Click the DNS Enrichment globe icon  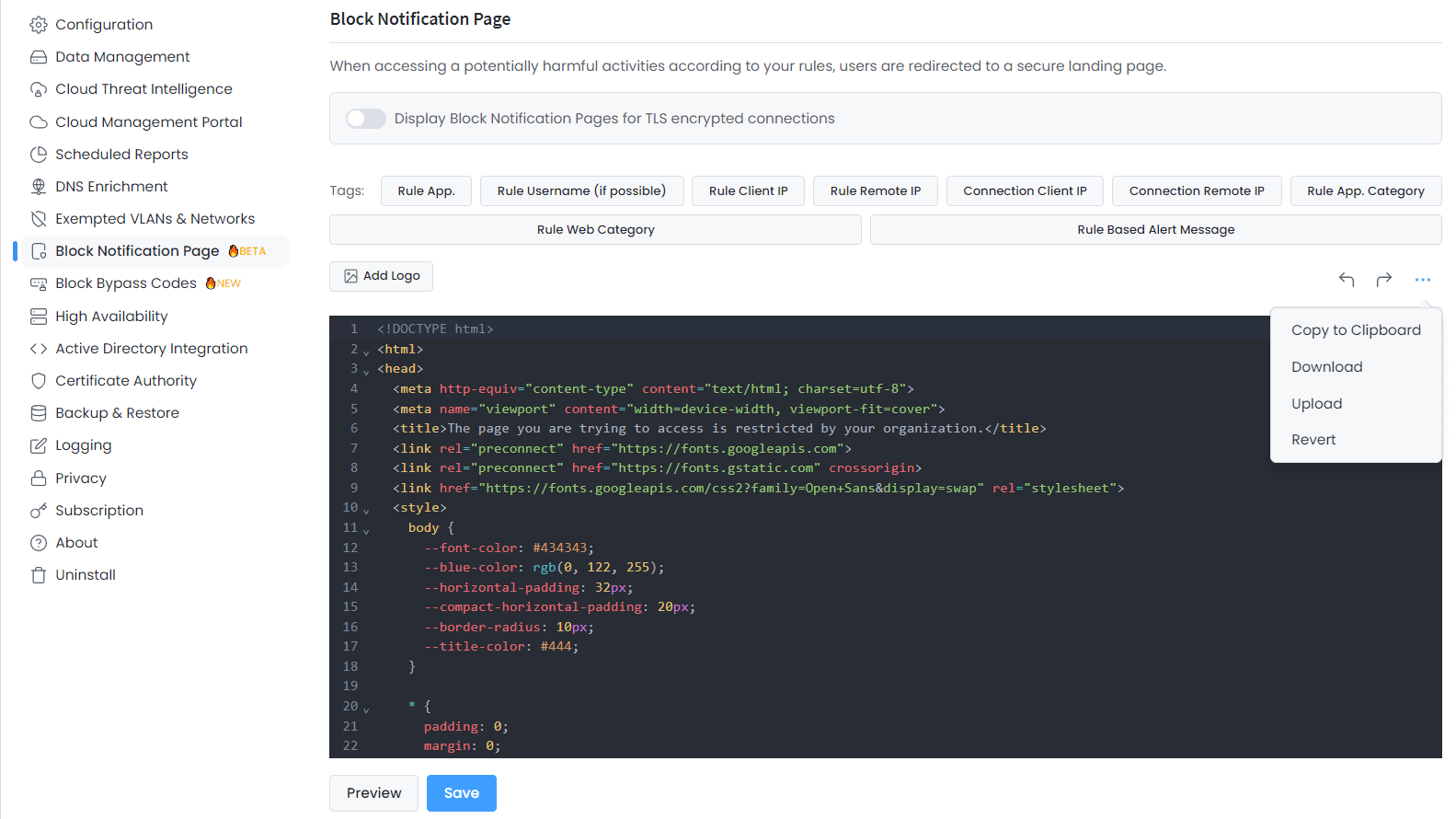(39, 187)
